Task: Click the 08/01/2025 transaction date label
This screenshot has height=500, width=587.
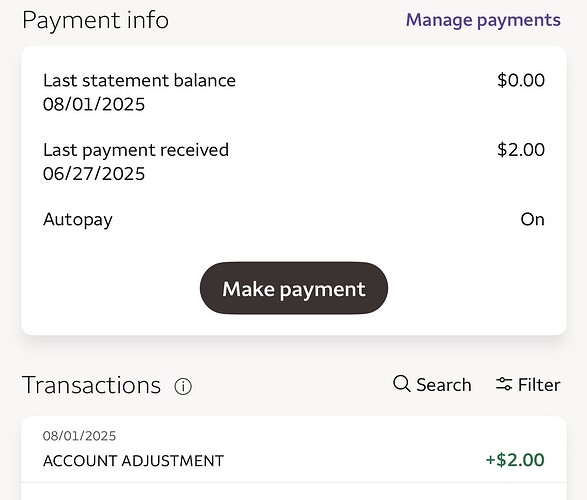Action: 79,436
